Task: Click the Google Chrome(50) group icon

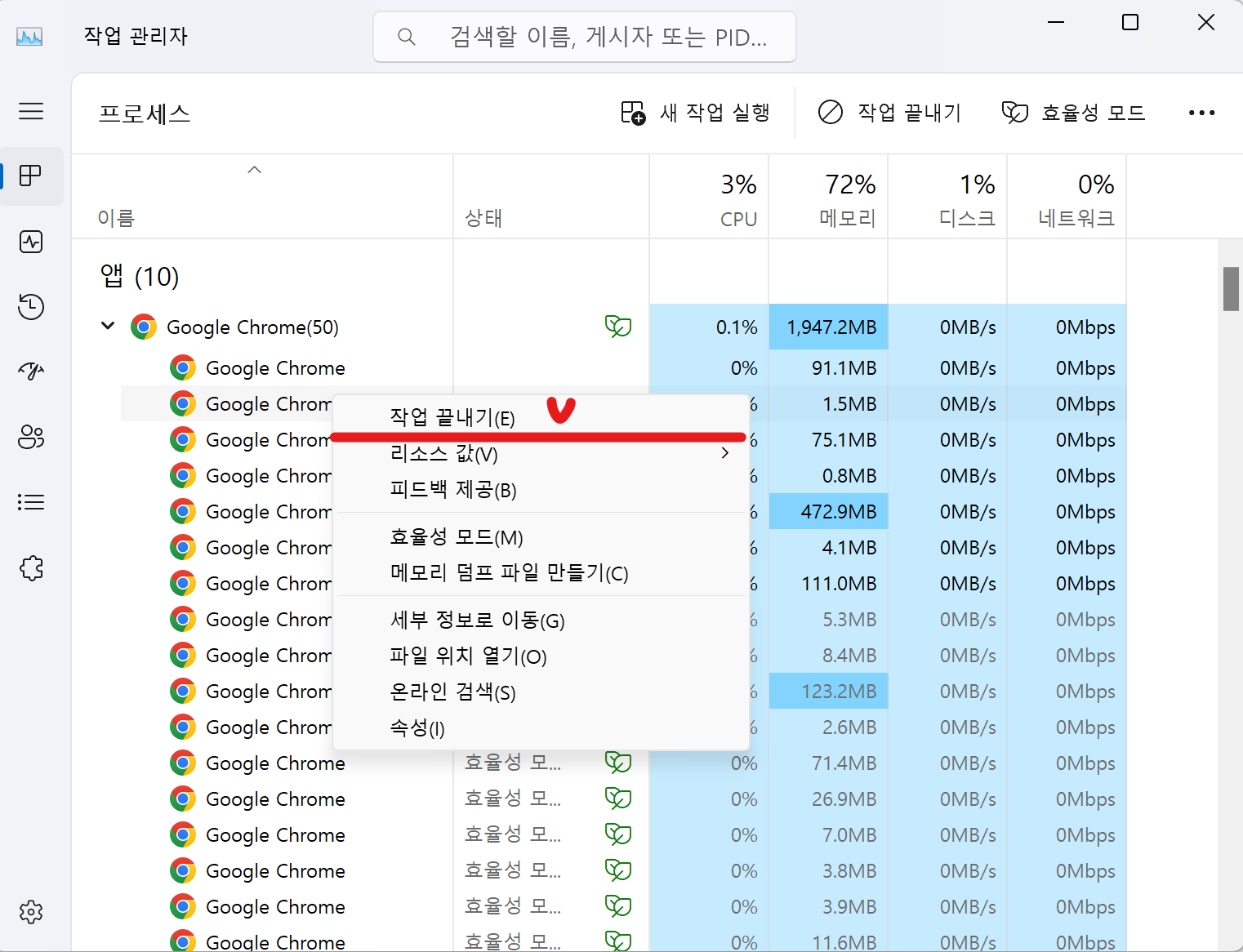Action: point(144,327)
